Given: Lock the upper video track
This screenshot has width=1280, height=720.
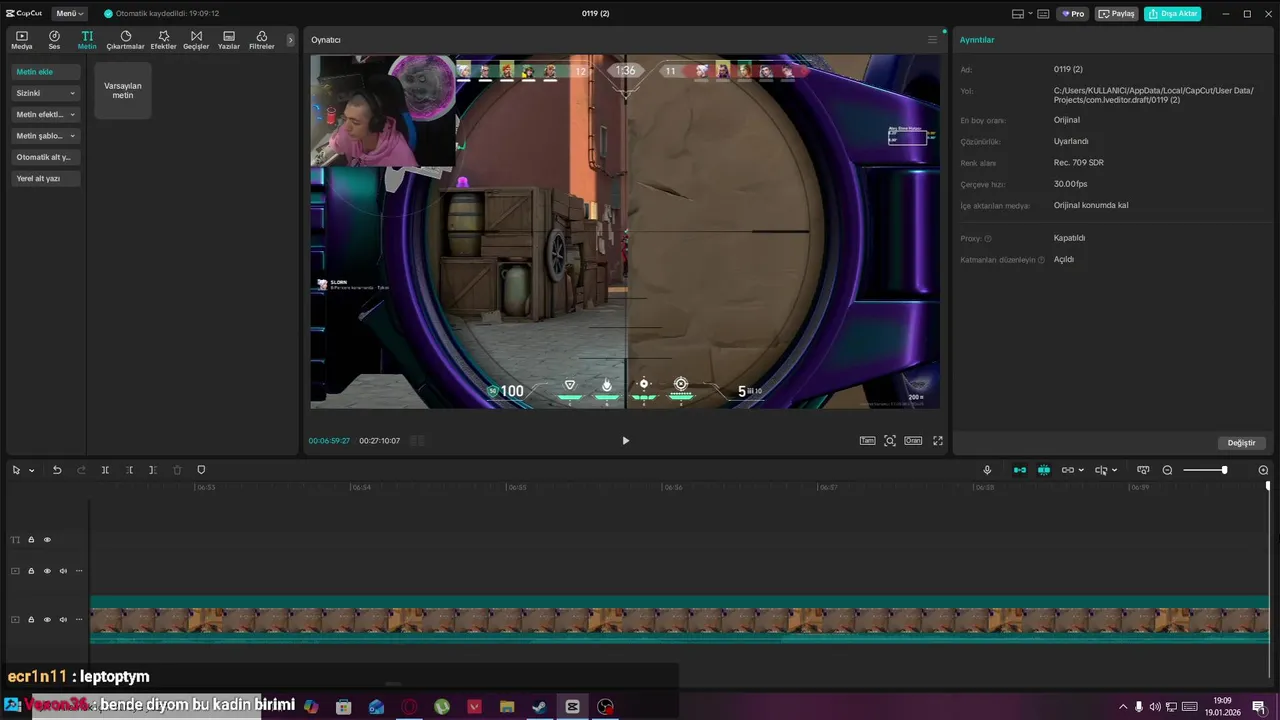Looking at the screenshot, I should click(31, 571).
